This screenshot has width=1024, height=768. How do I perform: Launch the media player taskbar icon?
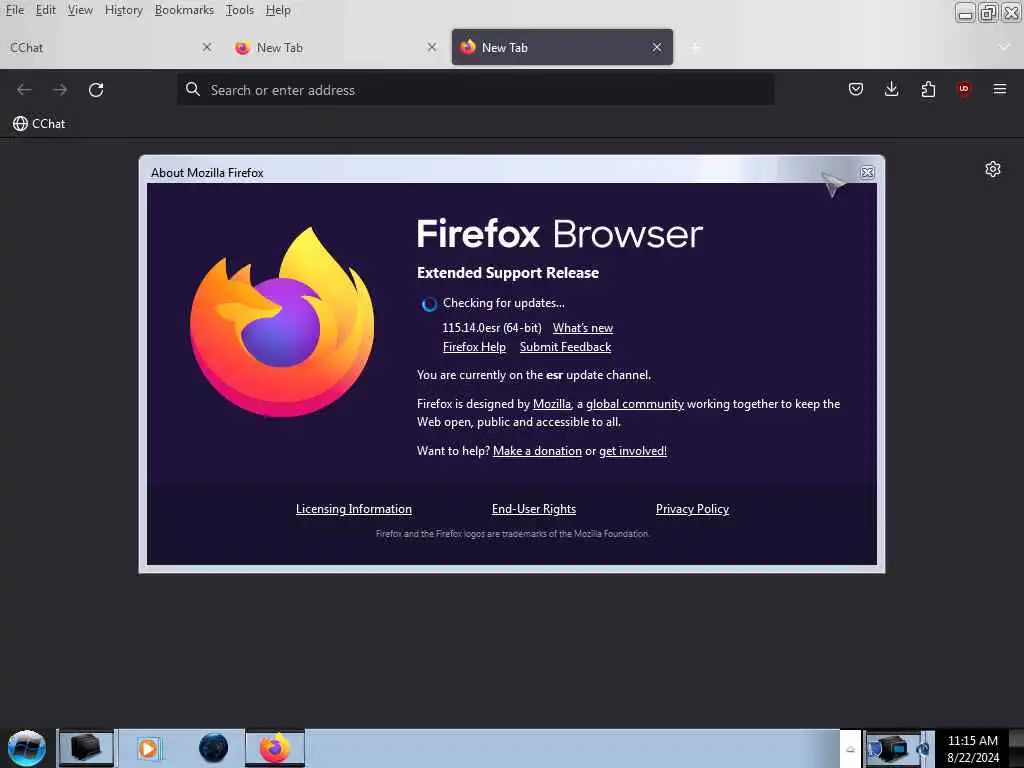tap(148, 748)
